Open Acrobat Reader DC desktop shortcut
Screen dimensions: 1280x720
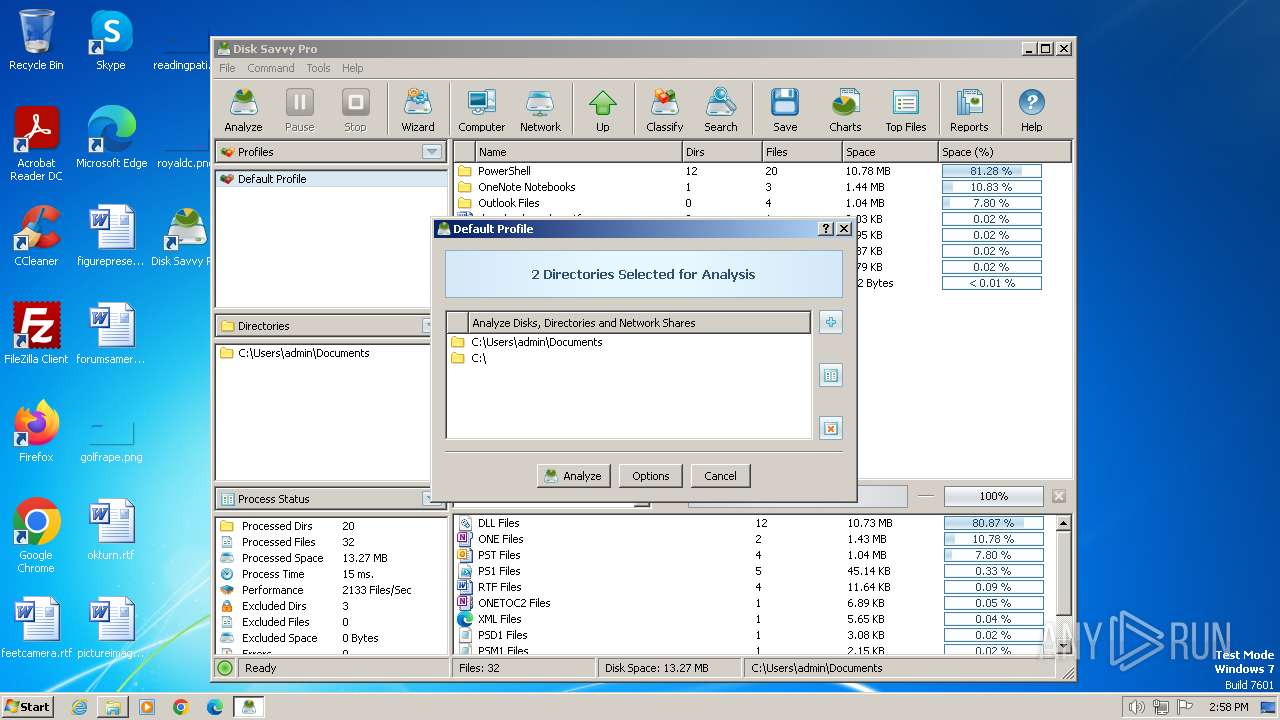pos(36,144)
